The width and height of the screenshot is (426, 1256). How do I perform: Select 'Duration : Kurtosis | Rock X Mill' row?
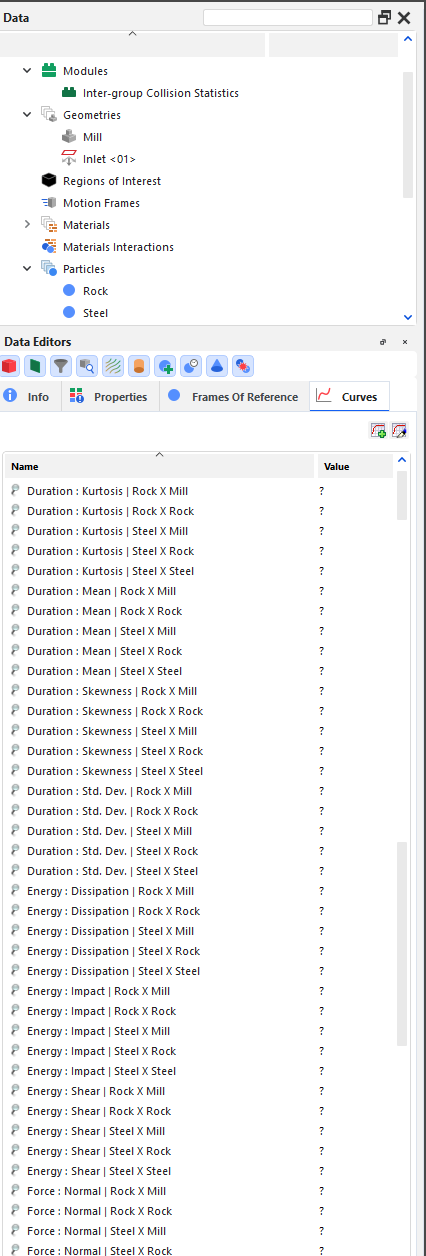point(200,491)
